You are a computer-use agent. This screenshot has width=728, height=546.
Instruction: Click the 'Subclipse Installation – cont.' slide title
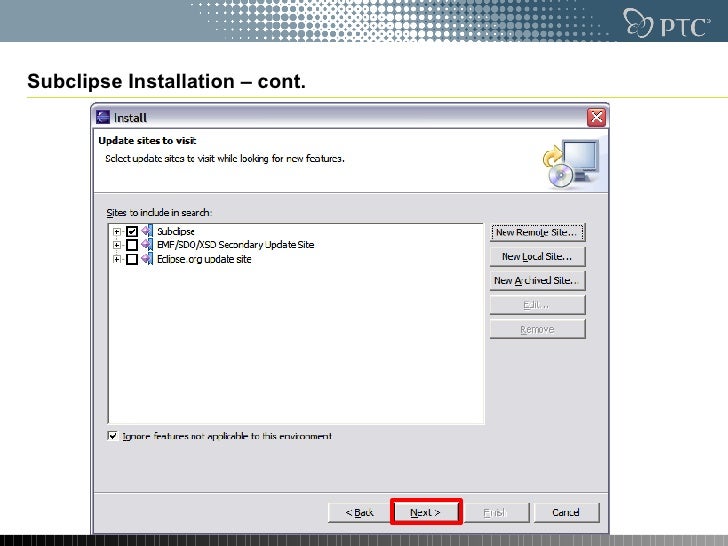[x=166, y=81]
